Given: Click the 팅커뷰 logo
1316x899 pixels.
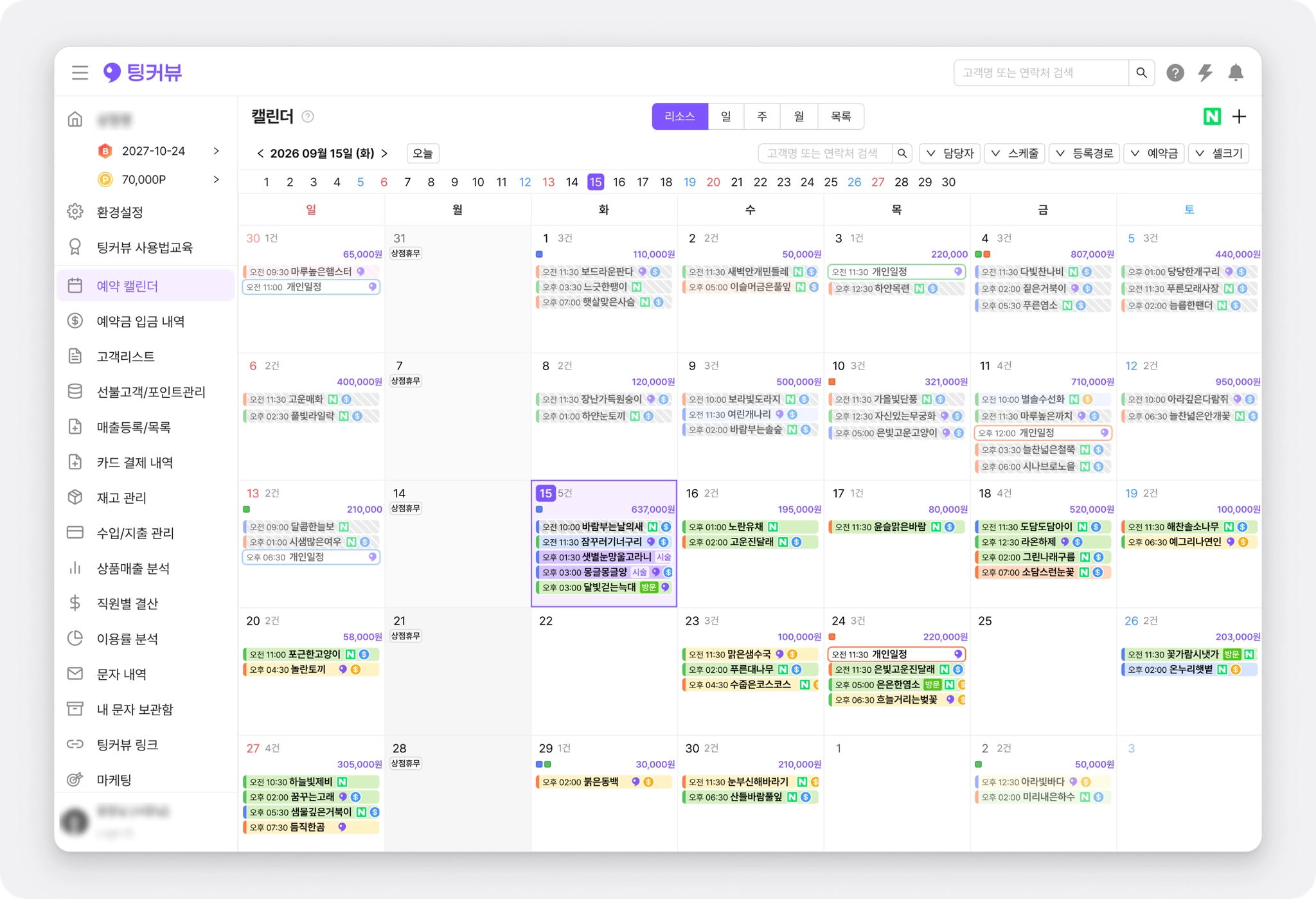Looking at the screenshot, I should point(143,73).
